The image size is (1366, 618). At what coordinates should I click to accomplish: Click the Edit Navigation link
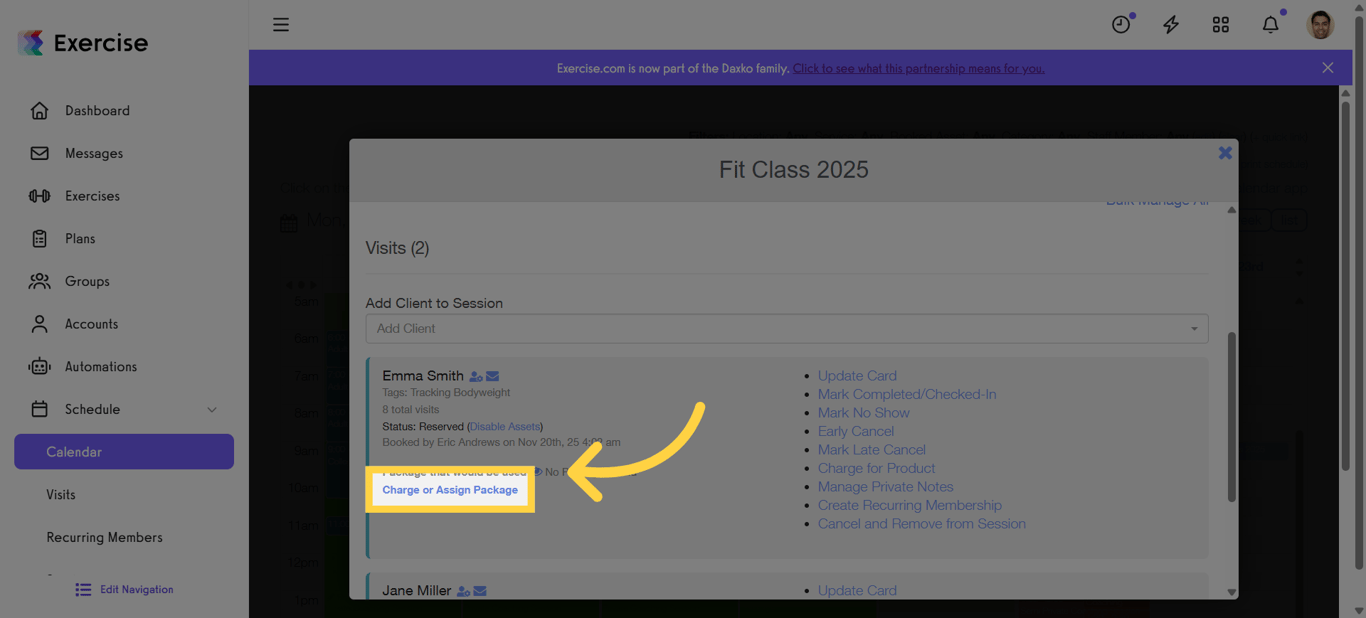click(x=137, y=590)
